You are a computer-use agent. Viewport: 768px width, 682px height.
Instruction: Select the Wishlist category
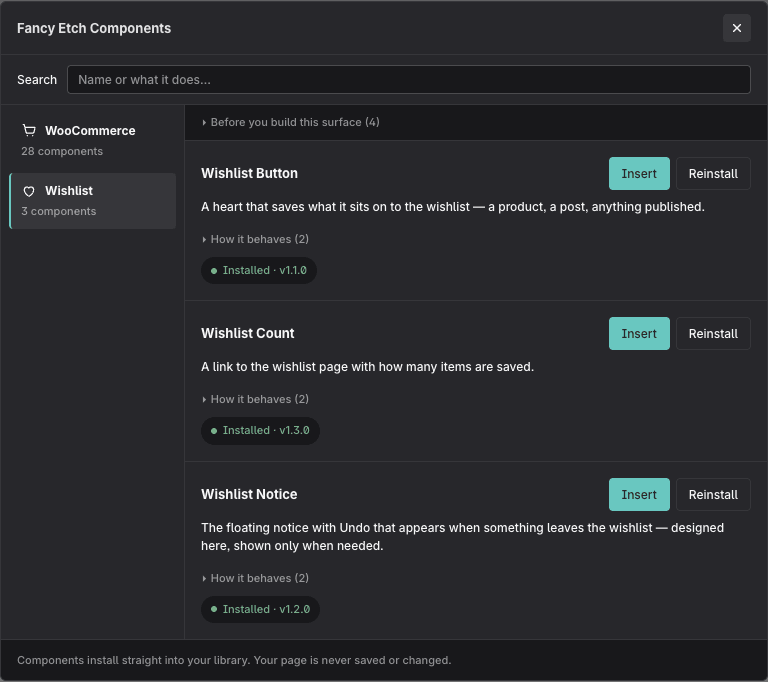point(93,201)
